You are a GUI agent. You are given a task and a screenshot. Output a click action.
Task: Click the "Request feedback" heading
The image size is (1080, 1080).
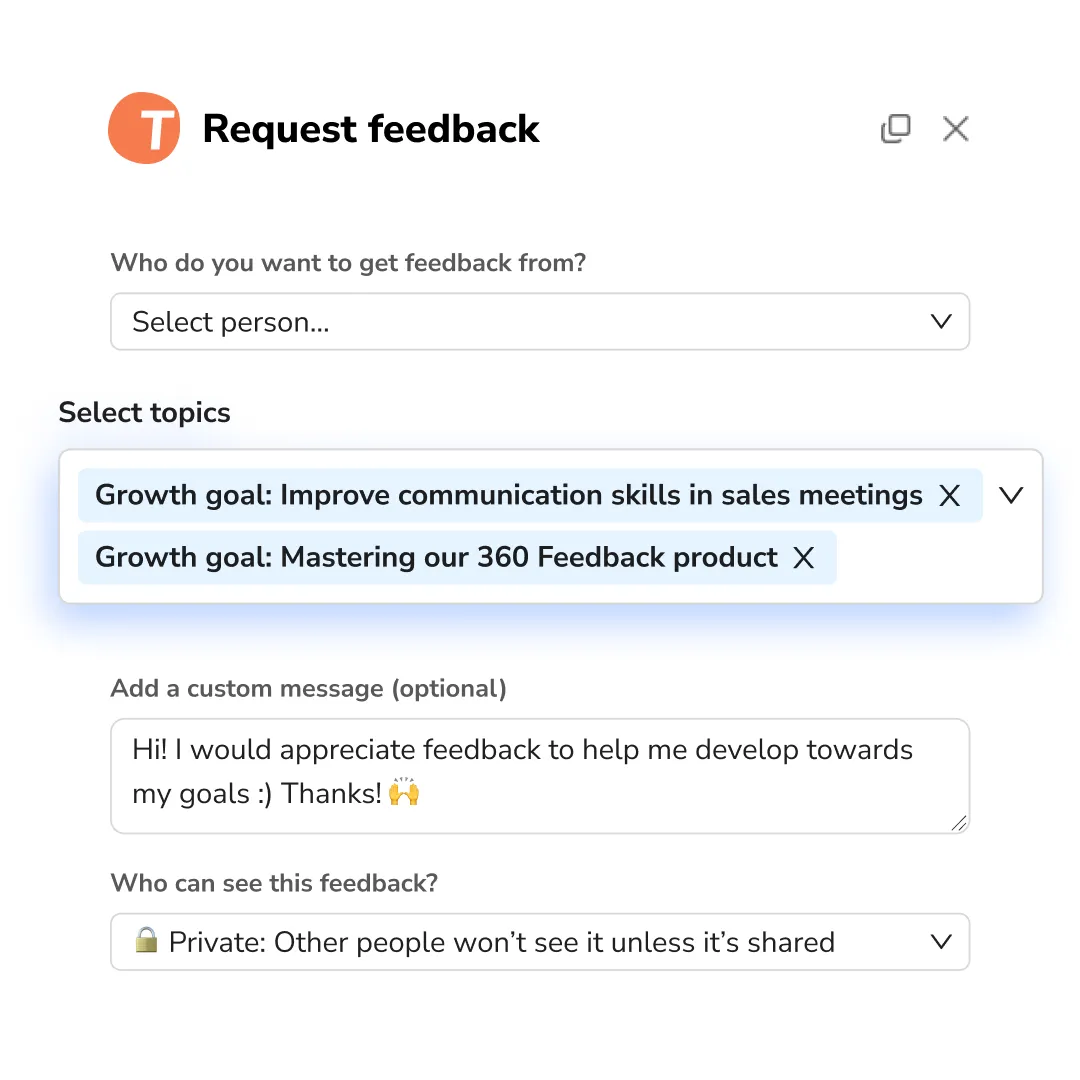371,129
